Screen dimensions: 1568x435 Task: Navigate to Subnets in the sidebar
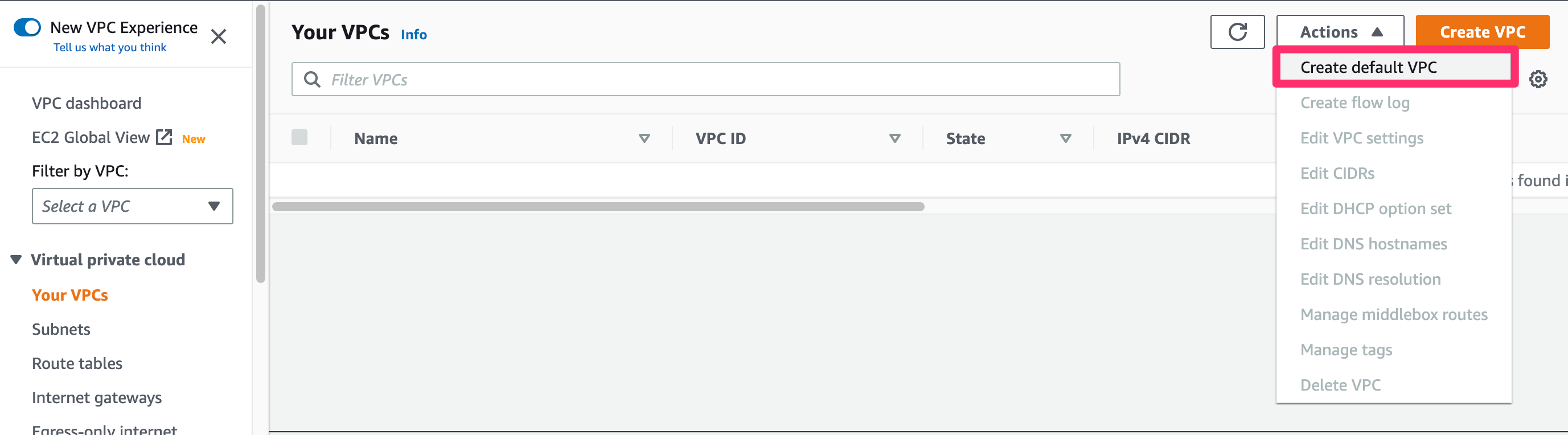61,329
